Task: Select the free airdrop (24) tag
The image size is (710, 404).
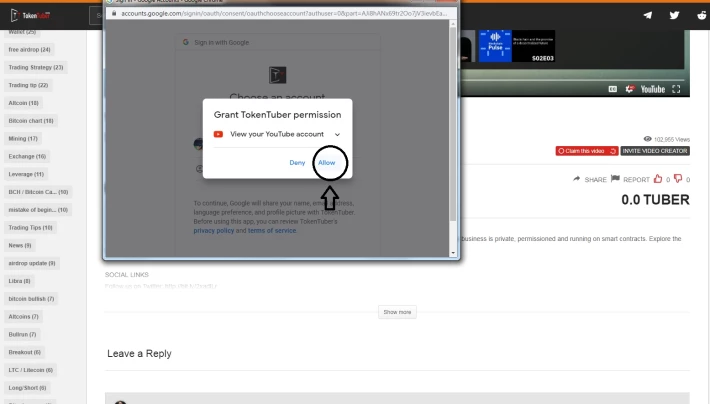Action: (x=29, y=49)
